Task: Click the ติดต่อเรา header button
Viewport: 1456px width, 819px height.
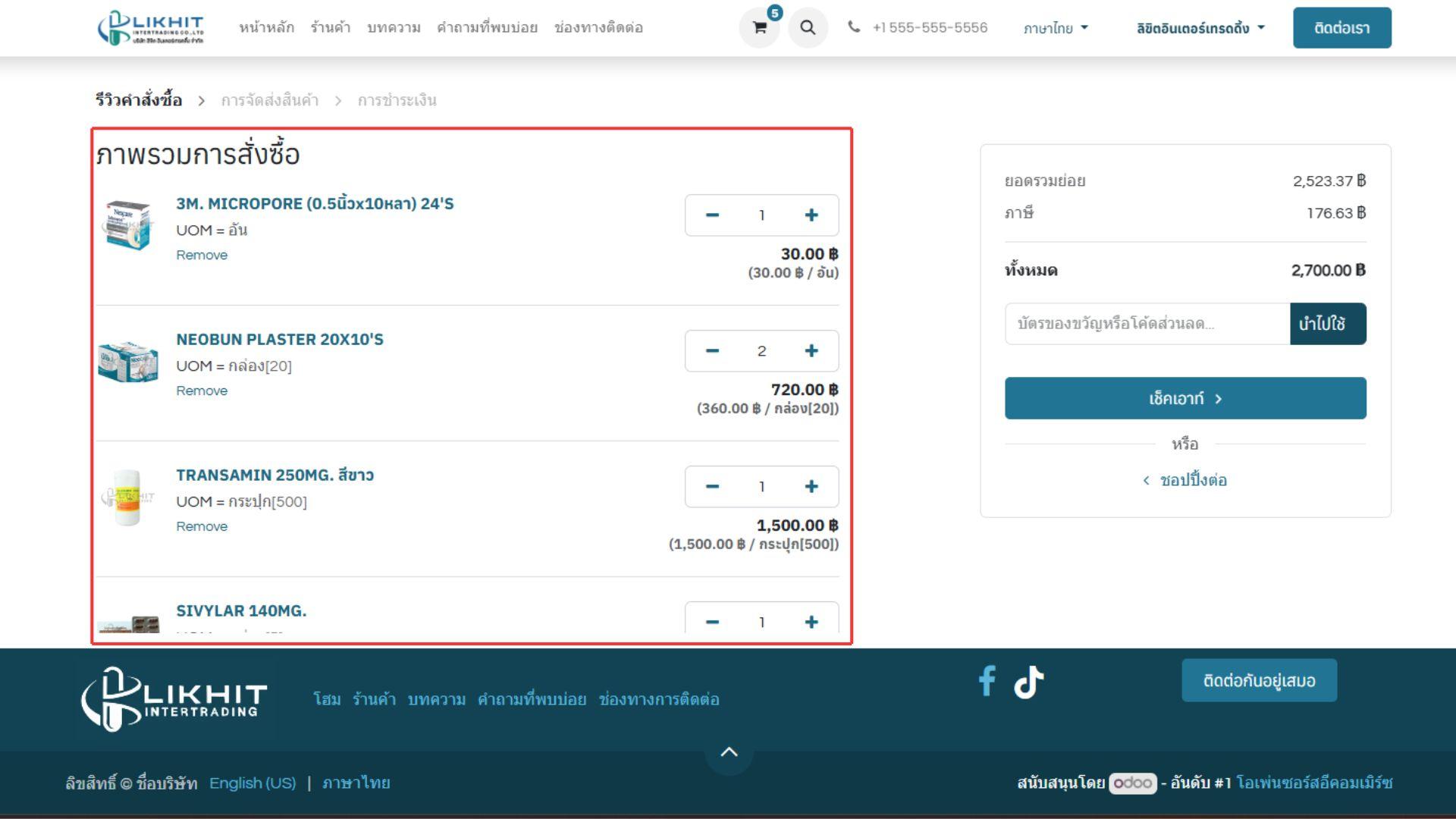Action: (1341, 28)
